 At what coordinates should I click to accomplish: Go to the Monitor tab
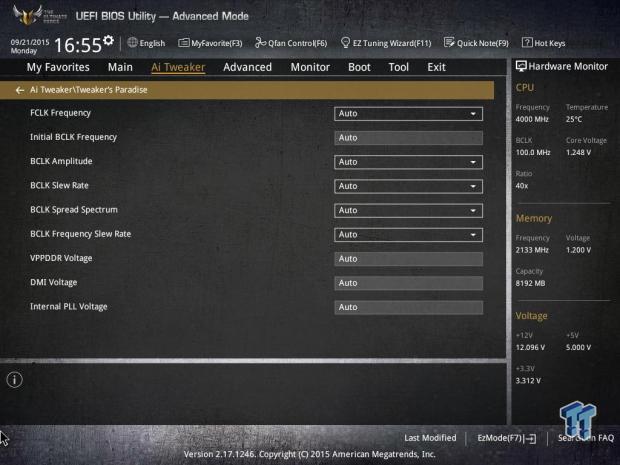coord(310,67)
